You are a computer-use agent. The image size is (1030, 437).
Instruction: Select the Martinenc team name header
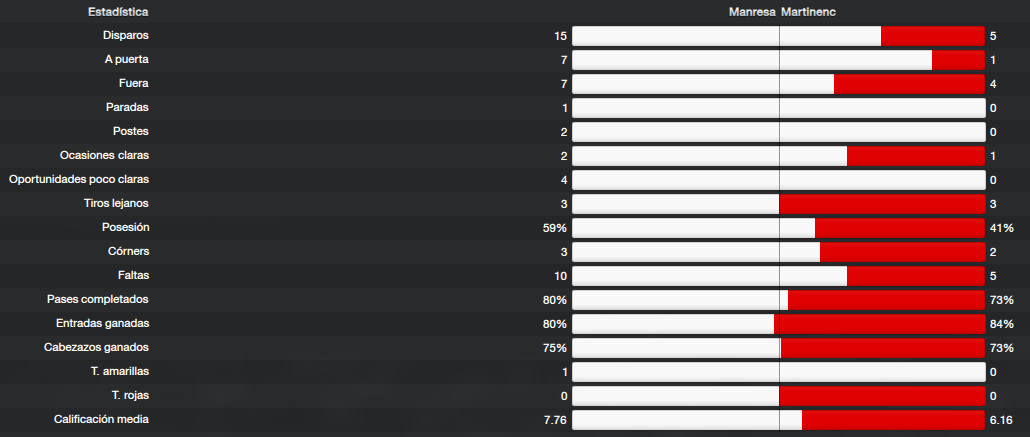[x=809, y=12]
